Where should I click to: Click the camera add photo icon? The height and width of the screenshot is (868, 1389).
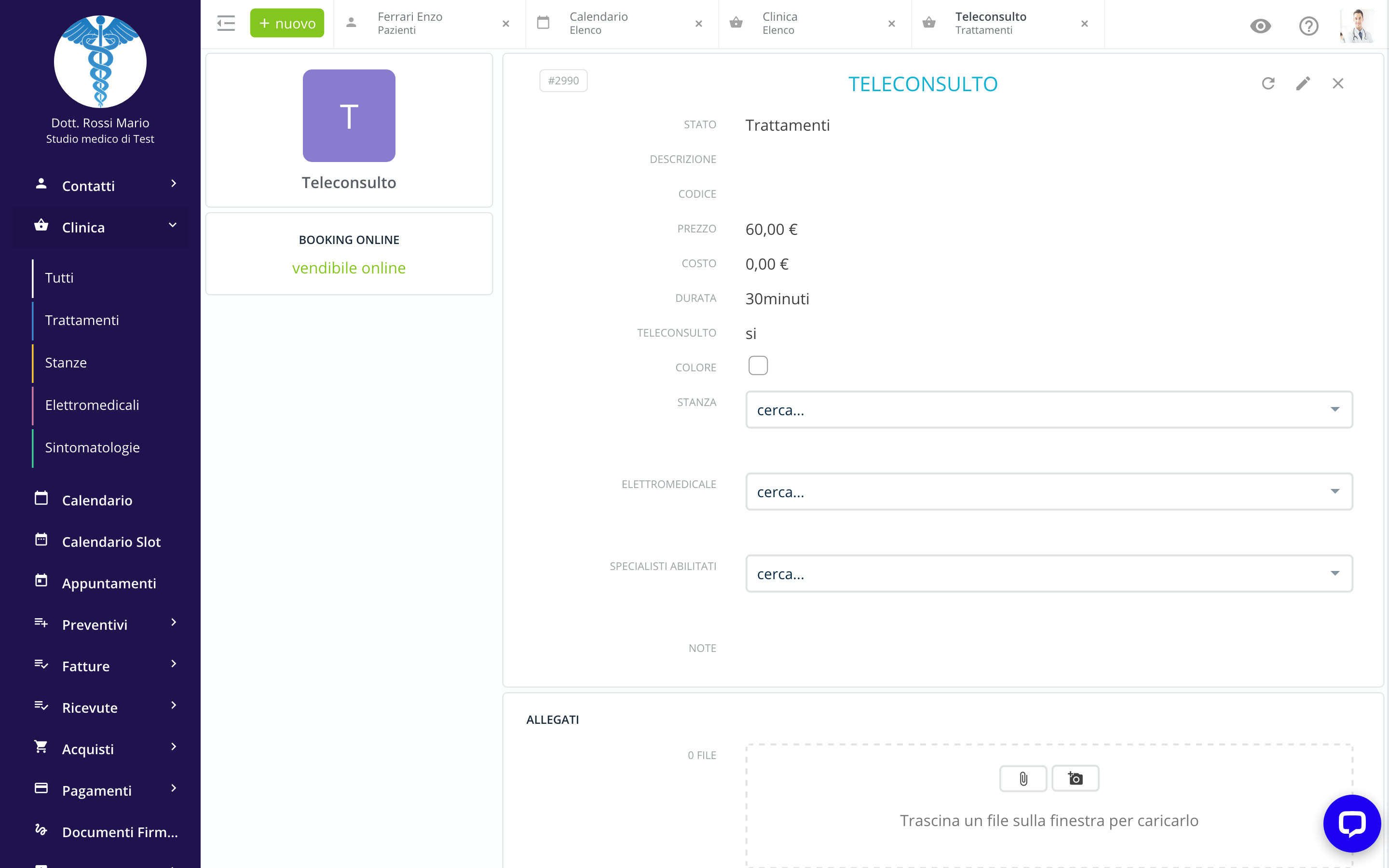click(1075, 778)
